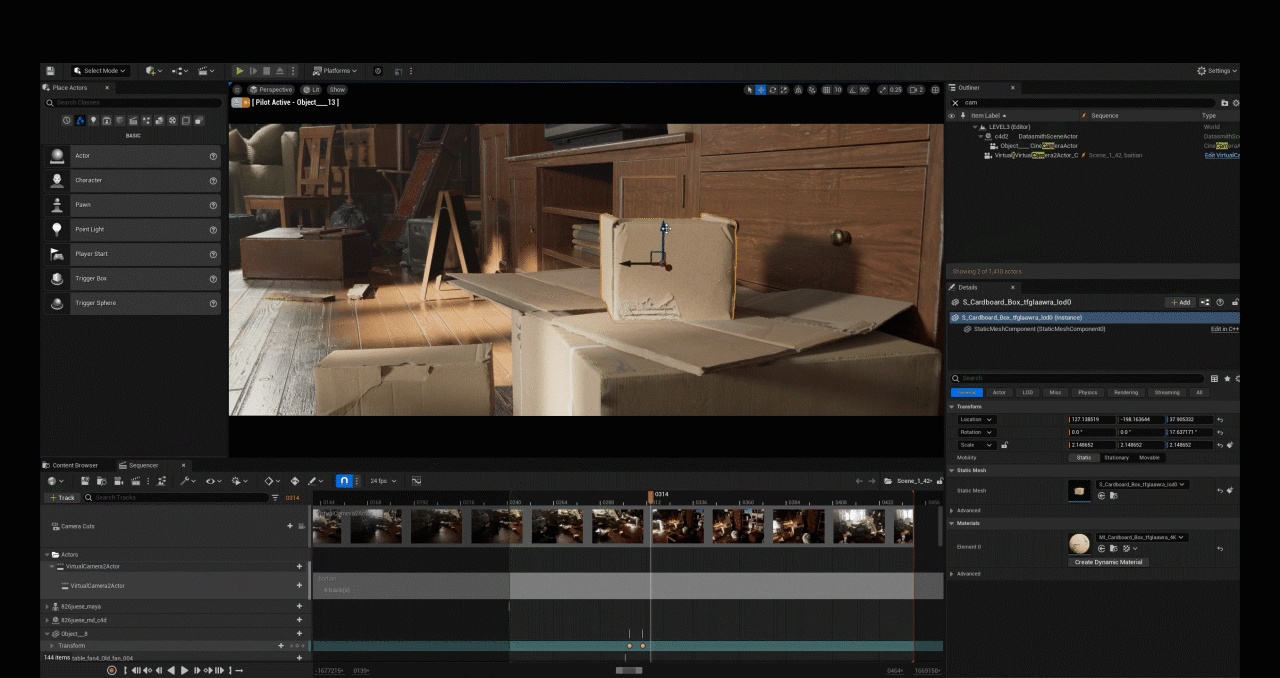
Task: Open the Sequencer wrench actions menu
Action: point(187,481)
